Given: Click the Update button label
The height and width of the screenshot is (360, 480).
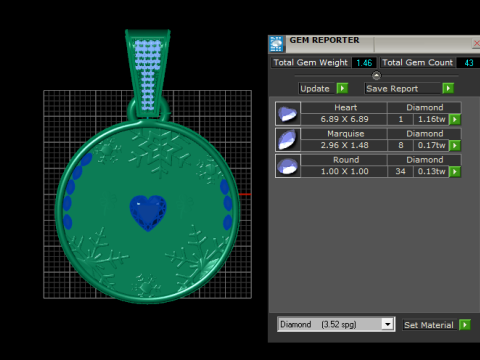Looking at the screenshot, I should tap(315, 89).
